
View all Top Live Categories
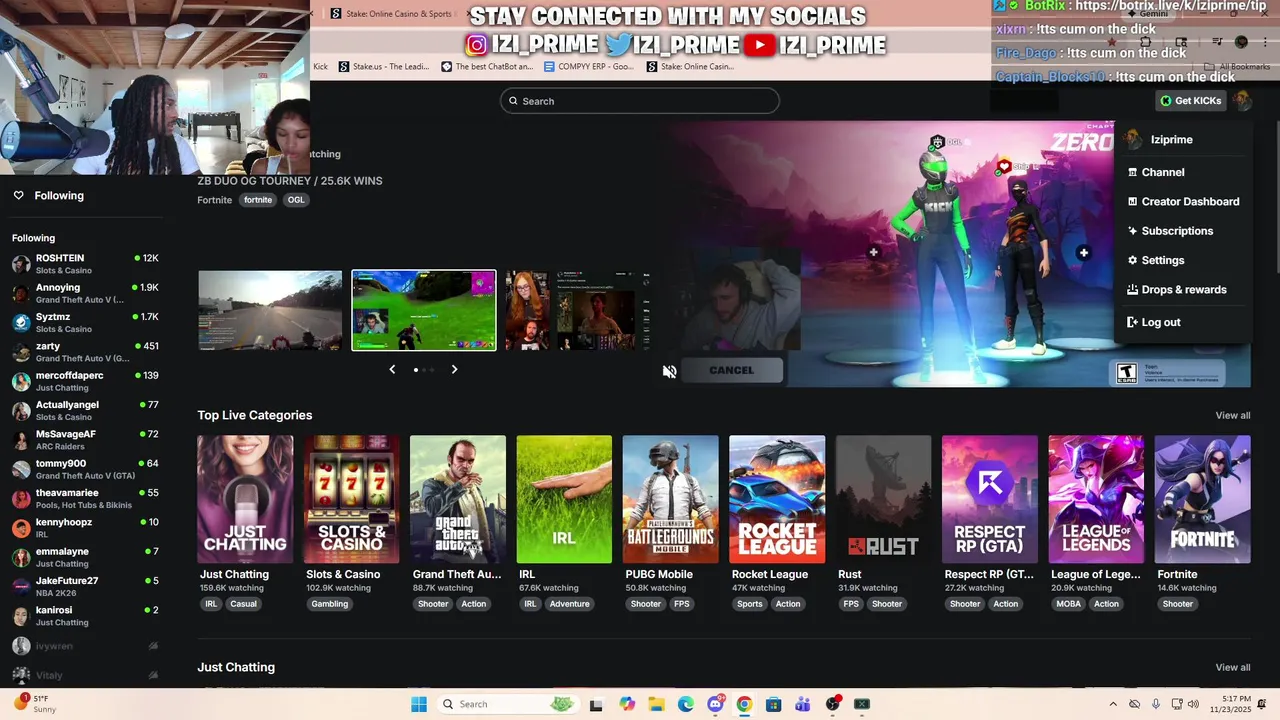click(1232, 415)
